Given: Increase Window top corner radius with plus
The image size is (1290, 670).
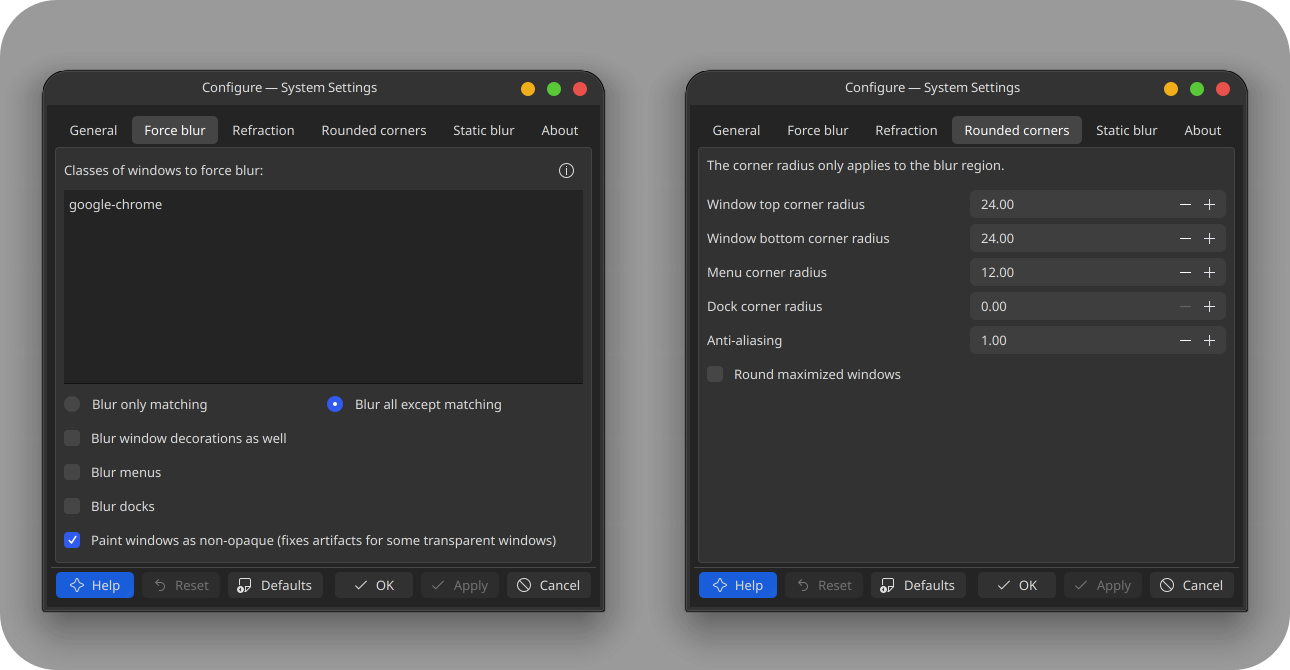Looking at the screenshot, I should click(x=1209, y=204).
